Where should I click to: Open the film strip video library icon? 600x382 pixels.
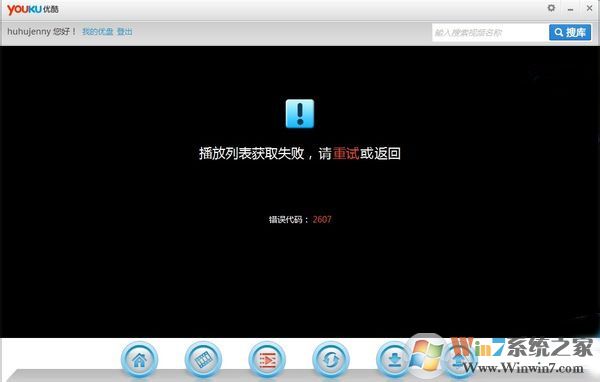pos(203,359)
